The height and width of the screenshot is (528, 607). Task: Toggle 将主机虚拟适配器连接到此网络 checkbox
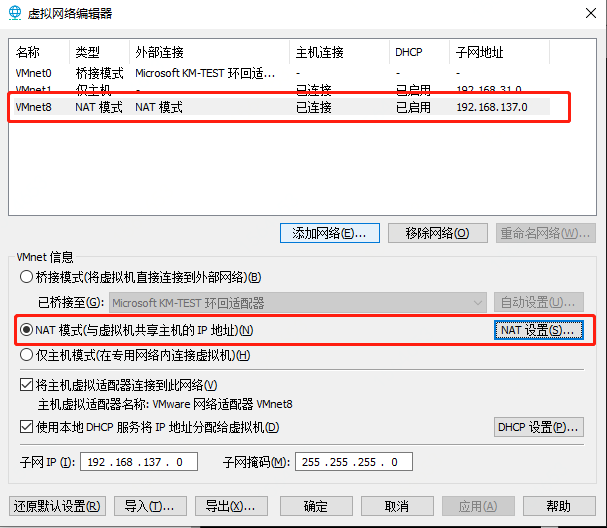pos(27,385)
